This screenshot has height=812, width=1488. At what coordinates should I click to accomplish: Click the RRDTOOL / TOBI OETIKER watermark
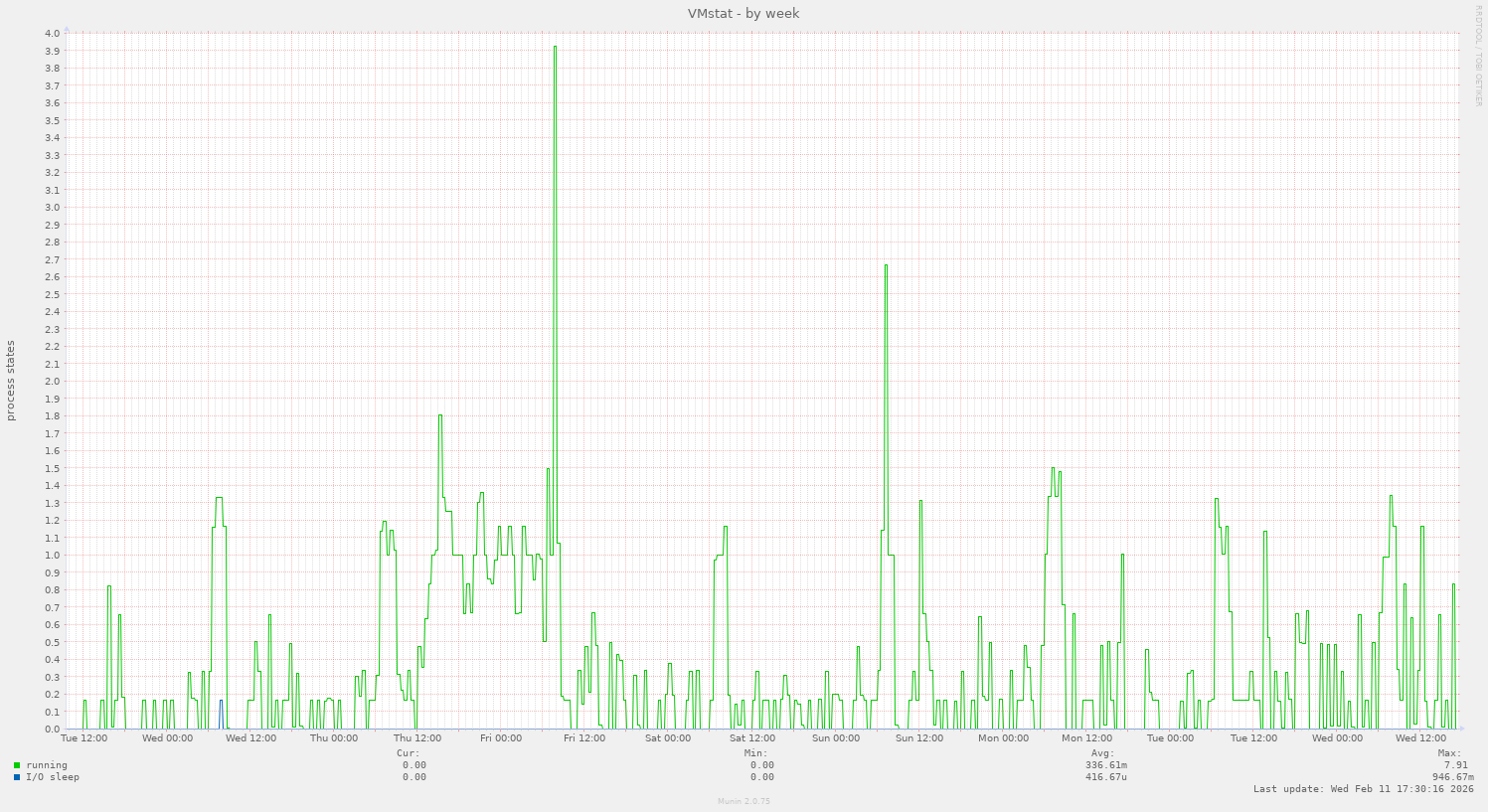tap(1479, 56)
